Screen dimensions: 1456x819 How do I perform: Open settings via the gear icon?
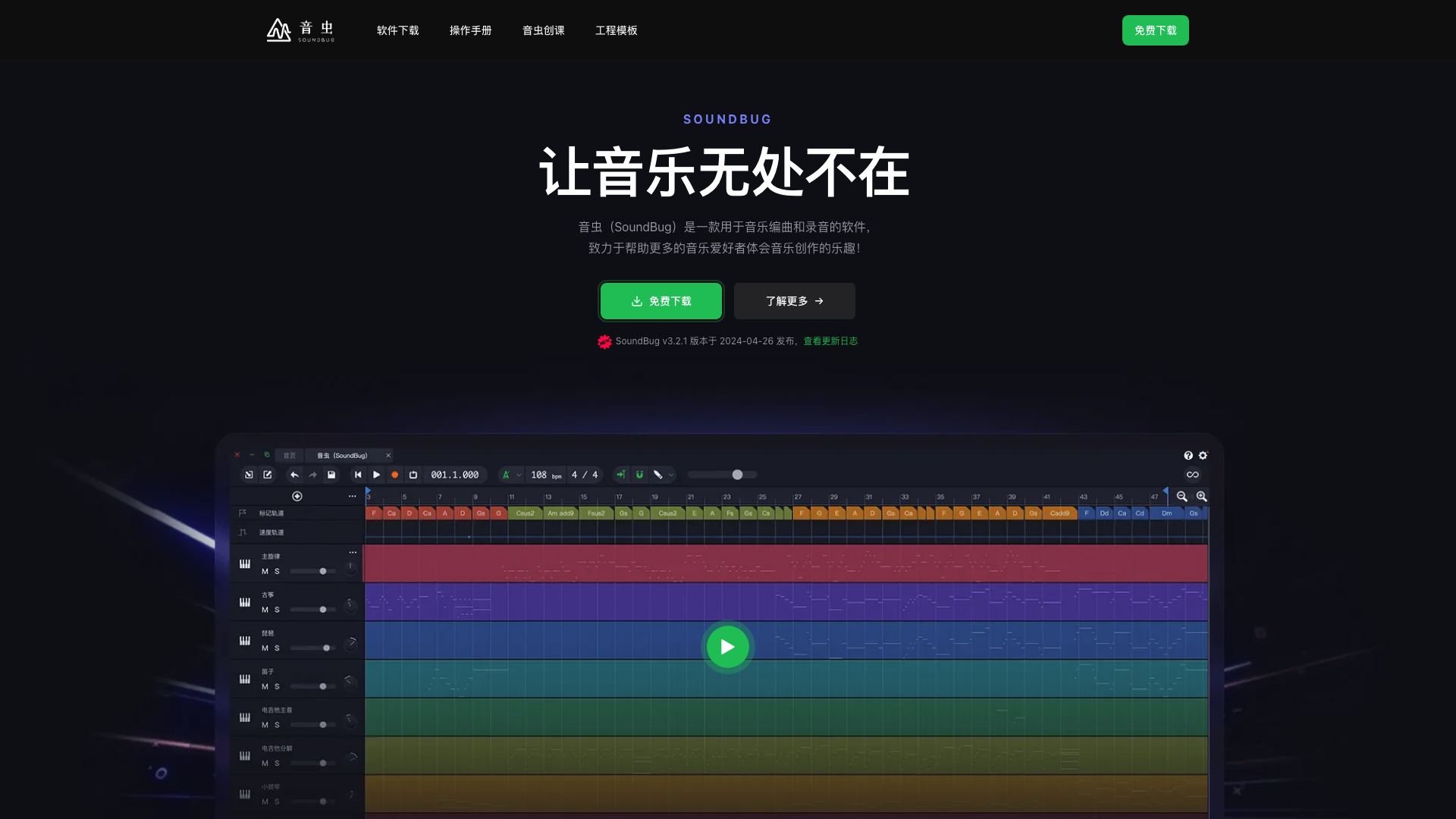pos(1203,456)
